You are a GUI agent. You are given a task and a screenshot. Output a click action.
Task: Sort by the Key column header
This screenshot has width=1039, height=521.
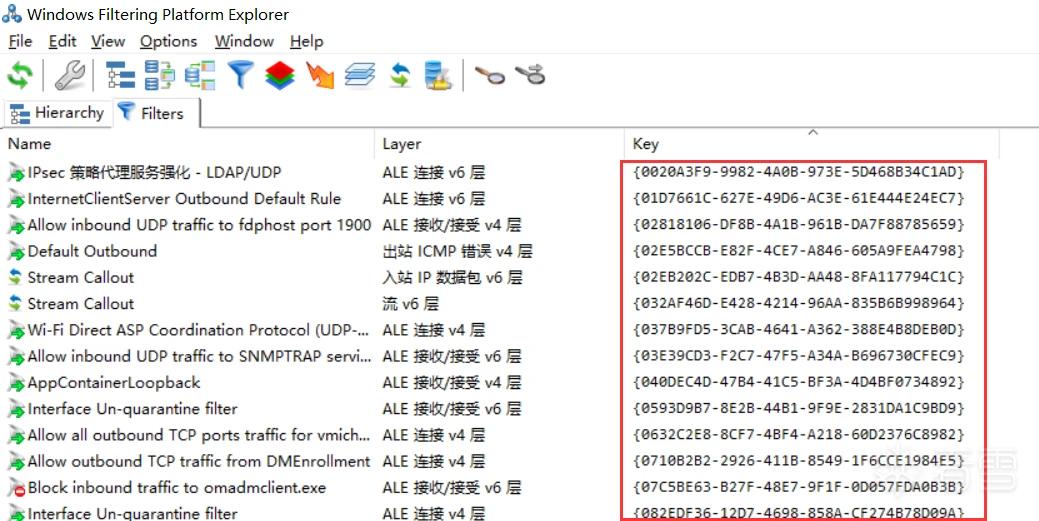811,144
